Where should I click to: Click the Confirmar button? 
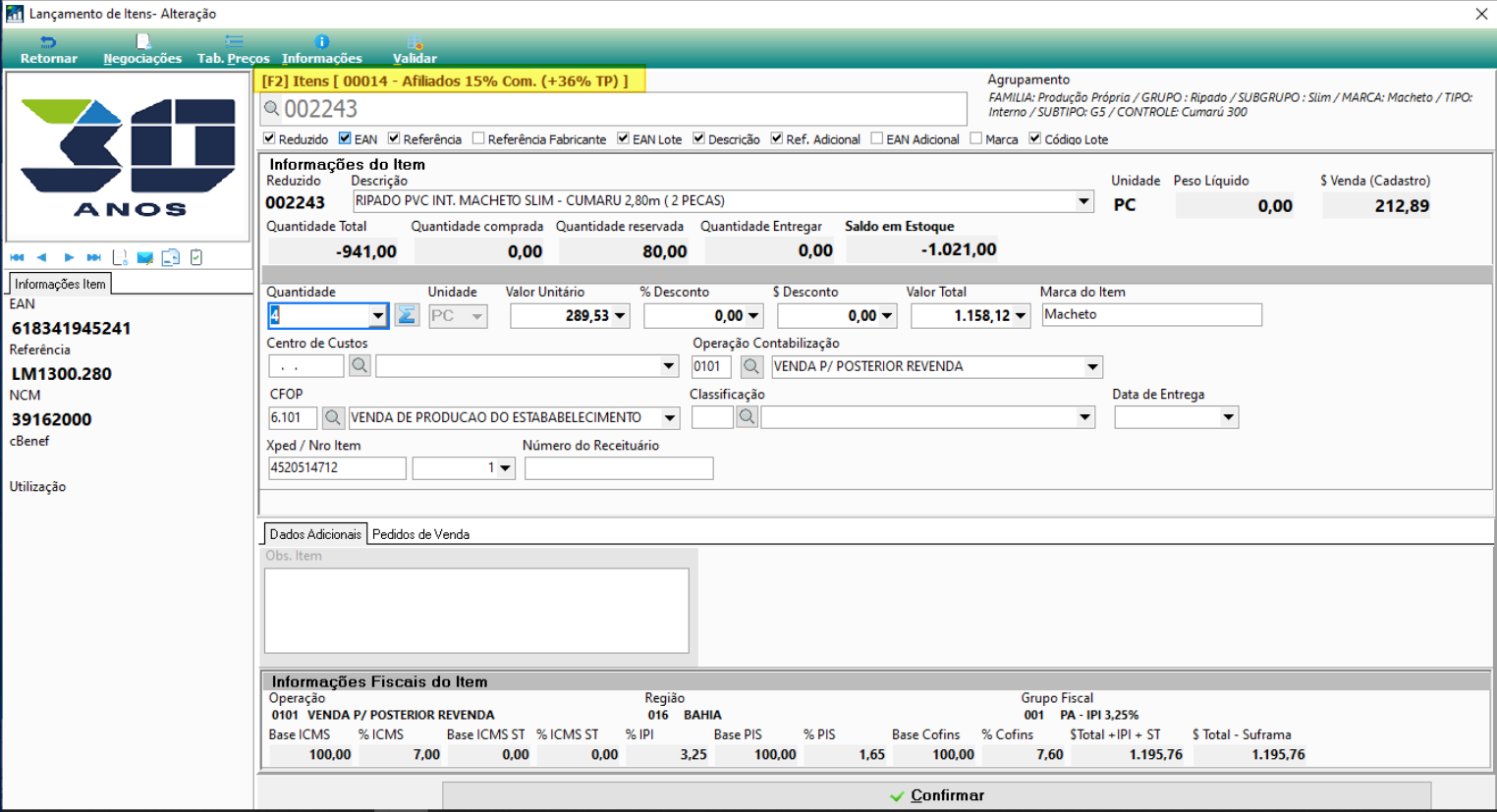(x=936, y=795)
